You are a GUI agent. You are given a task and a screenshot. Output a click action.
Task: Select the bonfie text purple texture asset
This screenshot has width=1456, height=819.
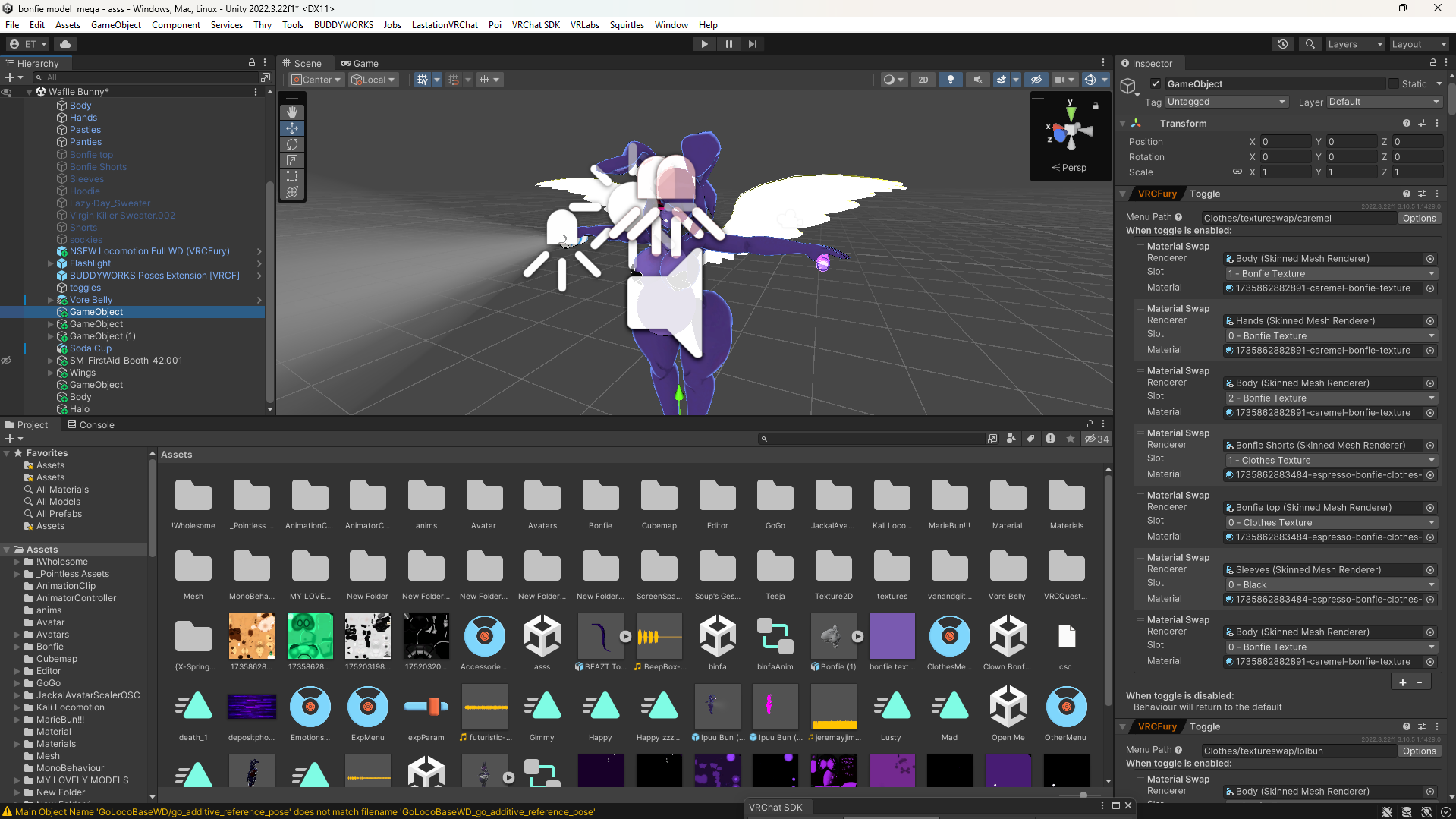click(892, 643)
